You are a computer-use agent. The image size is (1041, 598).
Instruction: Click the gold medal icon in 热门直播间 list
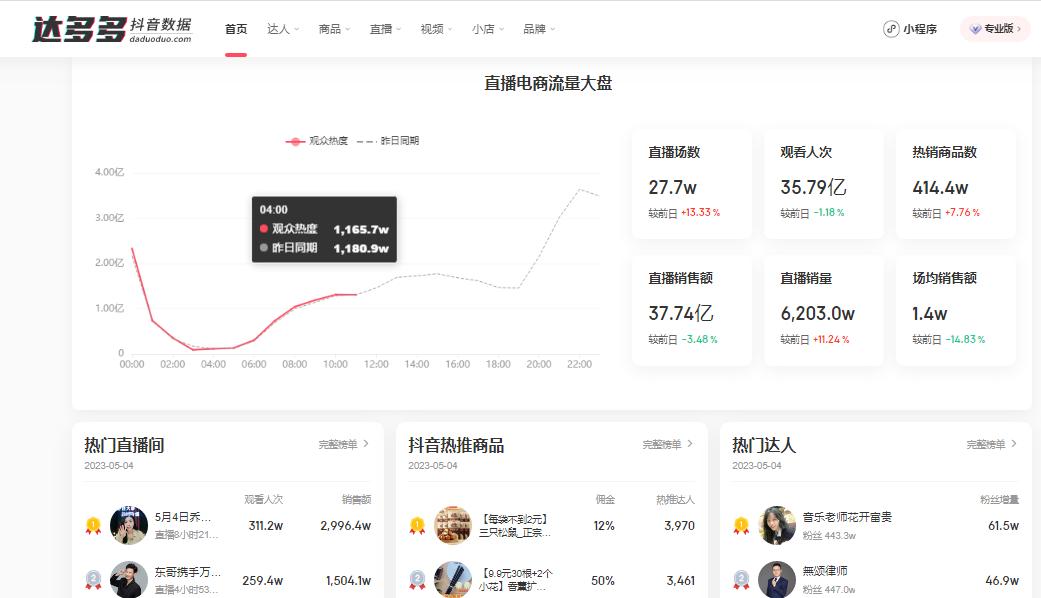tap(92, 523)
